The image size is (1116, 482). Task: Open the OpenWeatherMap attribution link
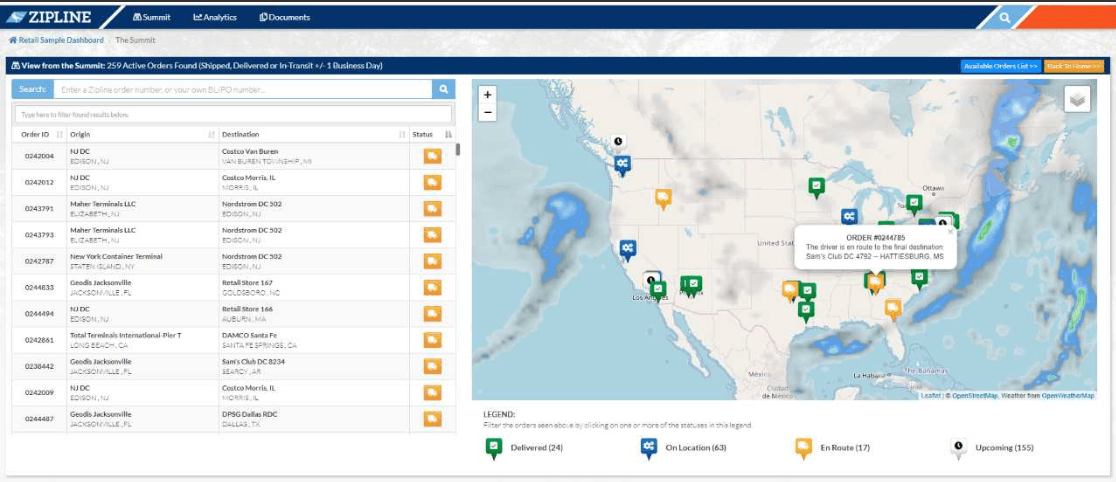tap(1068, 395)
